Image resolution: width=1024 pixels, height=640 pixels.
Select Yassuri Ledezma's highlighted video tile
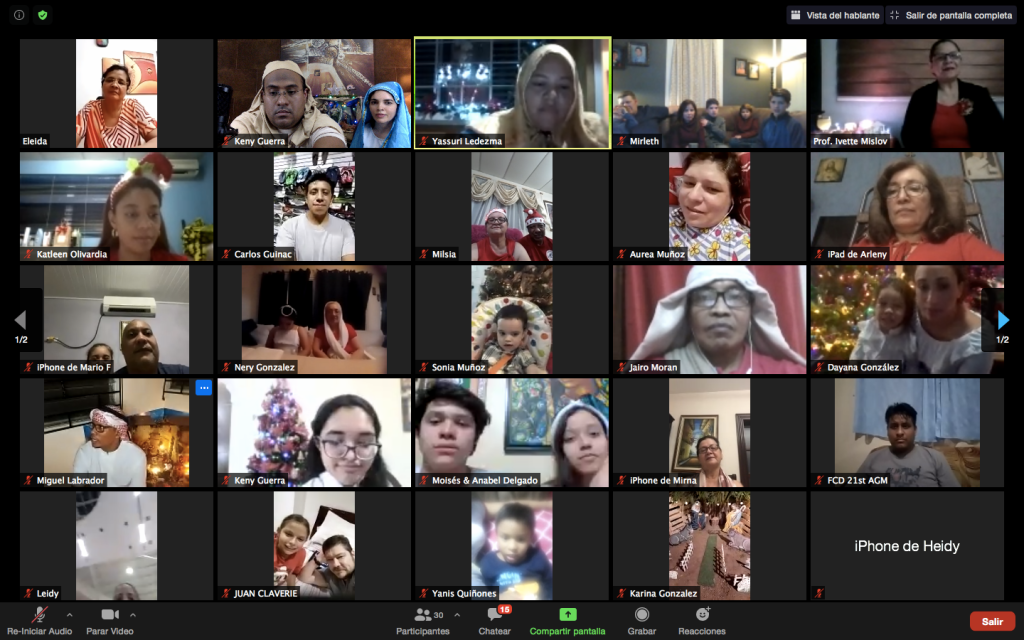512,93
